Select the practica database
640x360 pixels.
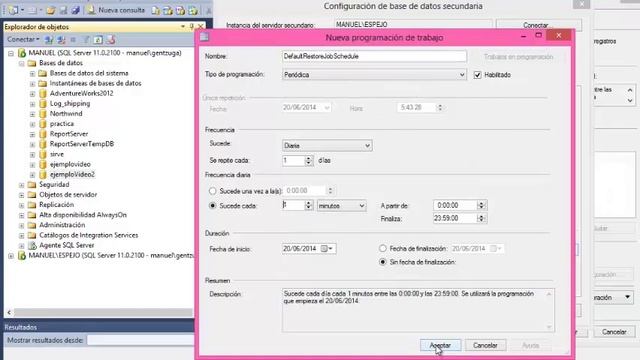coord(62,124)
